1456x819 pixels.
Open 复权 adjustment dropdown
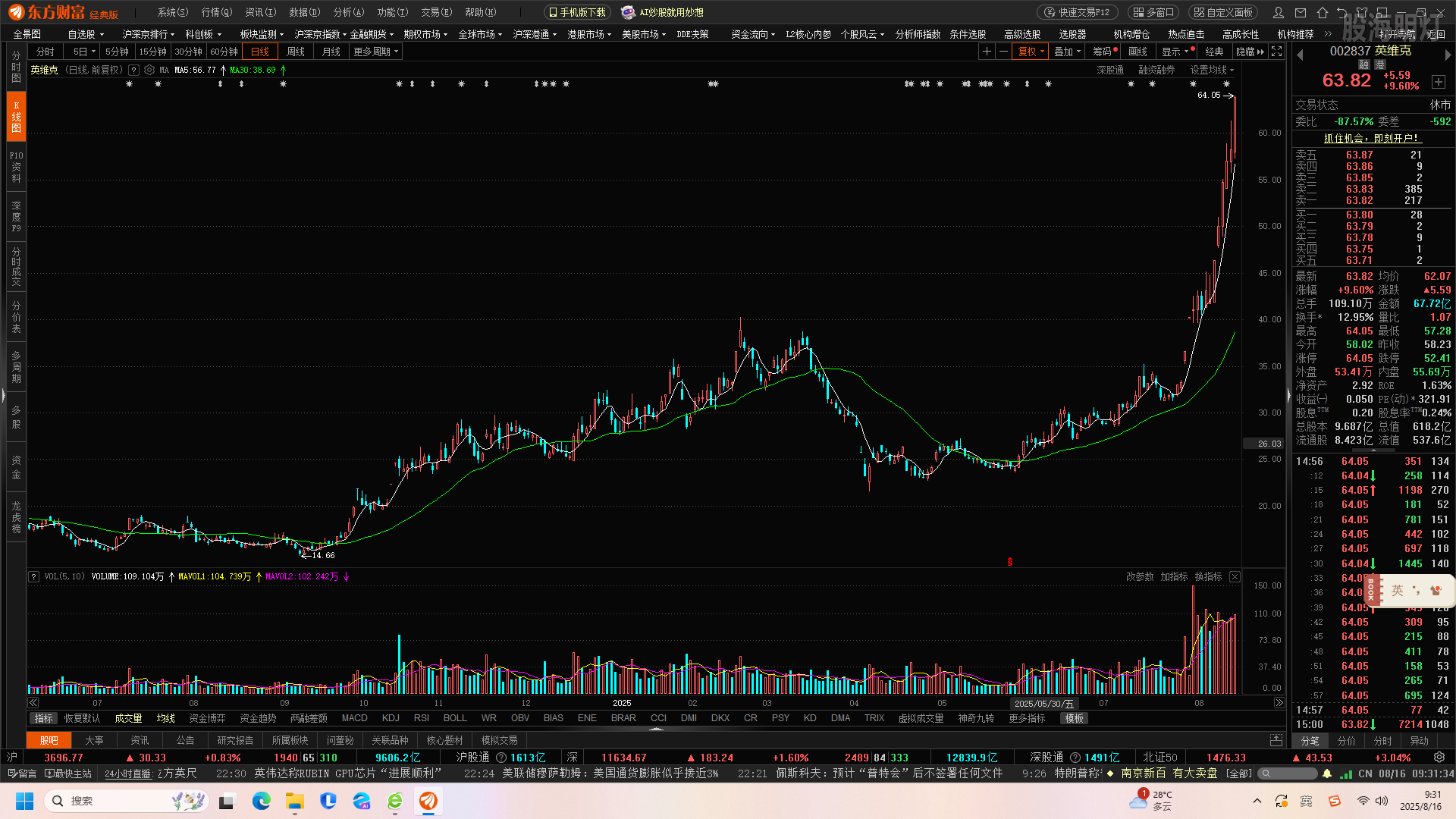pyautogui.click(x=1031, y=52)
